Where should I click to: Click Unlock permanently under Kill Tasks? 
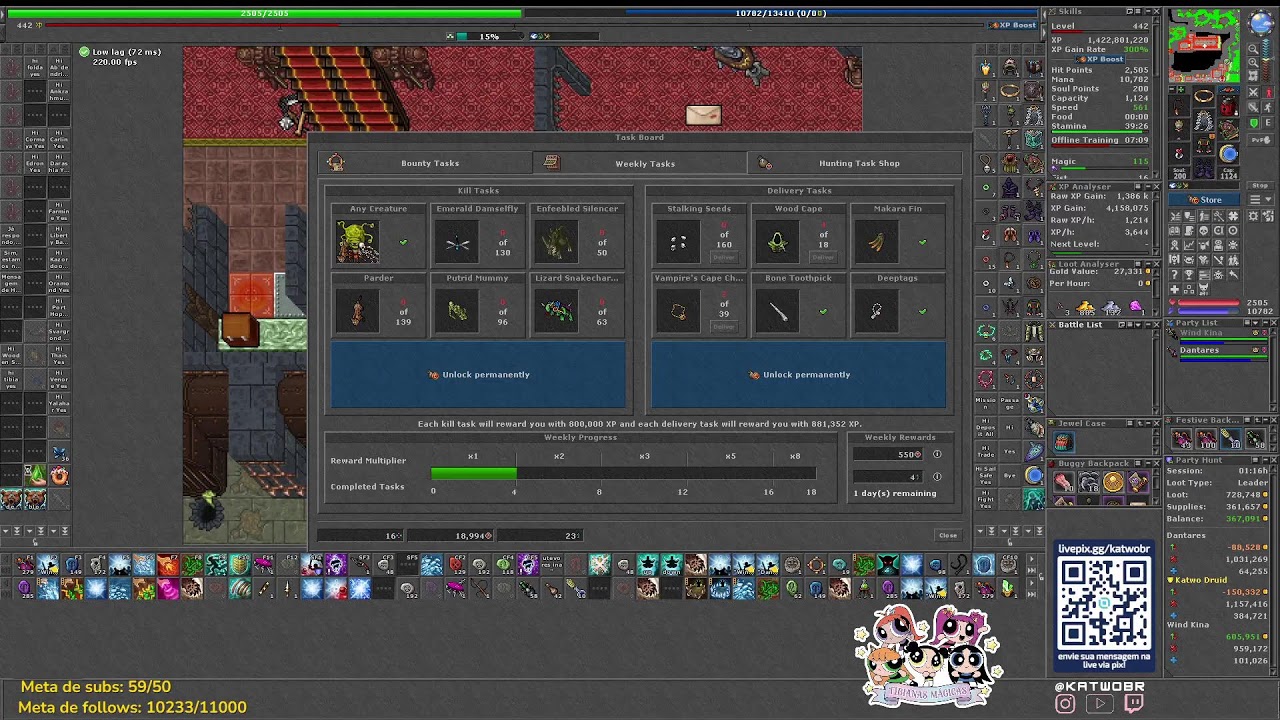coord(479,375)
